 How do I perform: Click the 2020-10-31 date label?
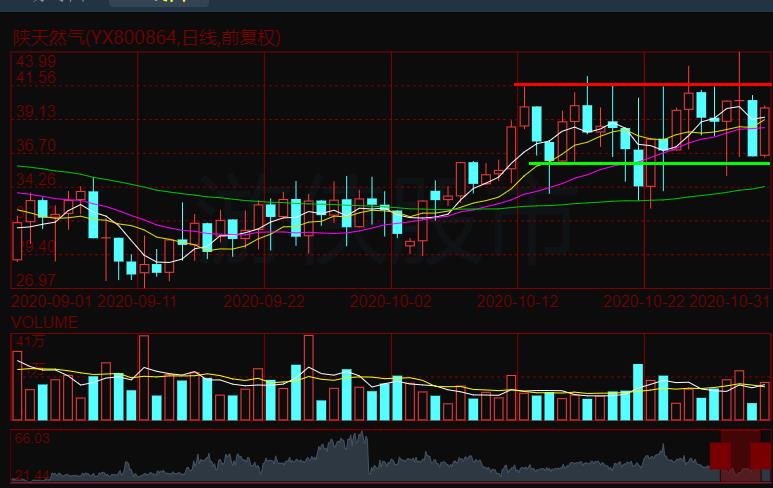tap(729, 301)
